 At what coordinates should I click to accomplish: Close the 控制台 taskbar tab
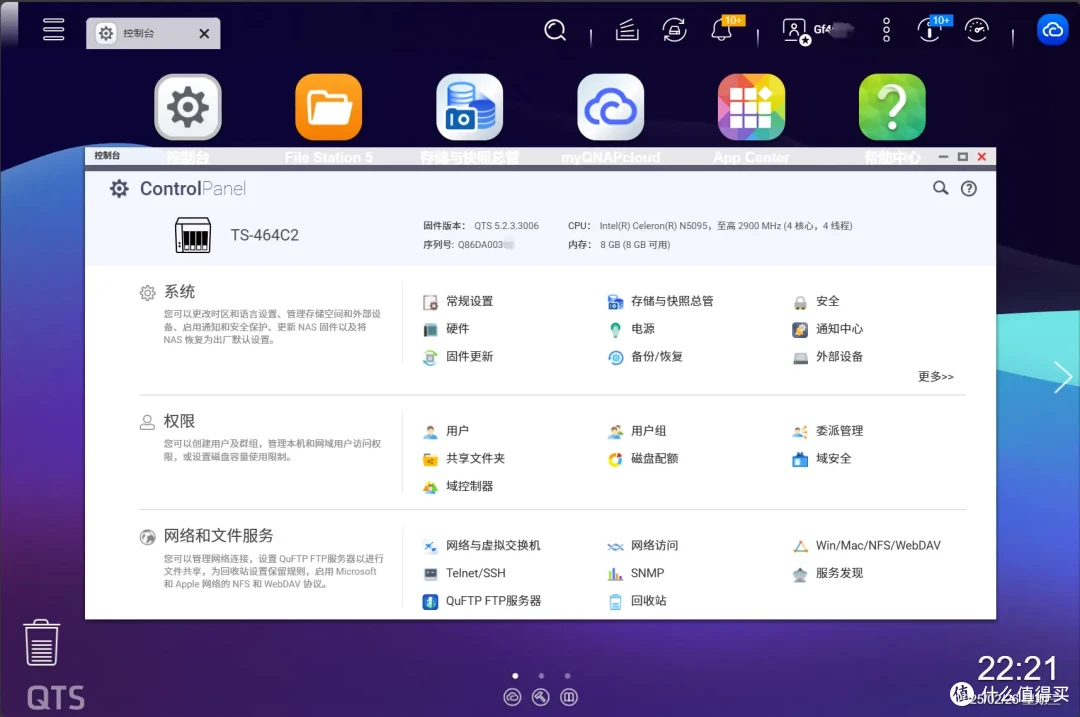click(x=204, y=33)
